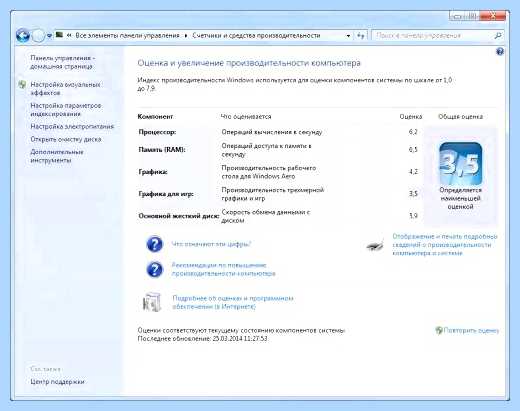The height and width of the screenshot is (411, 520).
Task: Click shield icon beside 'Повторить оценку'
Action: tap(439, 330)
